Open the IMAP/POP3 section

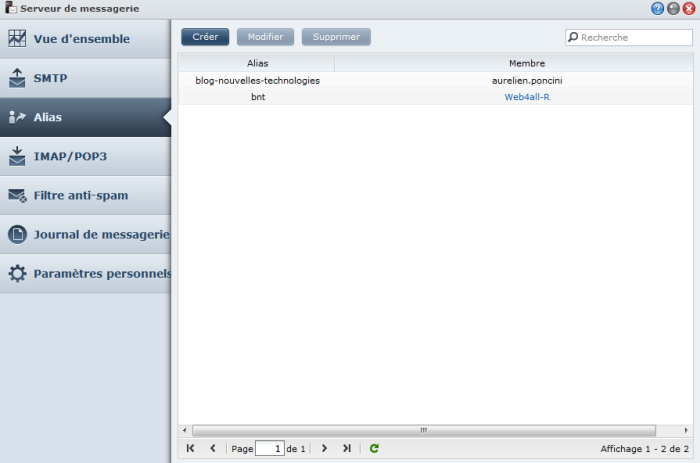[85, 156]
